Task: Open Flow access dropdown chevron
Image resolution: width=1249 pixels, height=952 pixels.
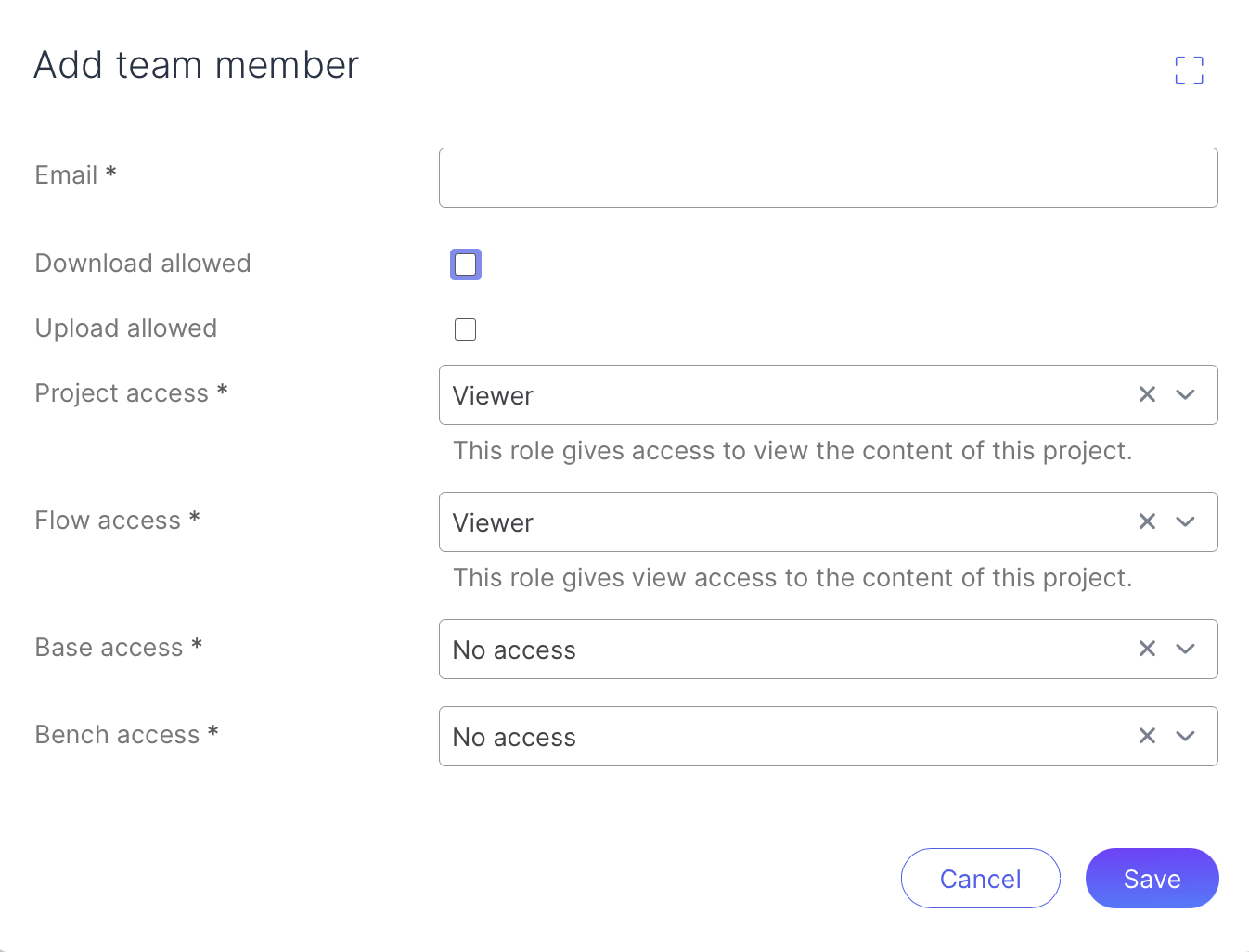Action: point(1185,521)
